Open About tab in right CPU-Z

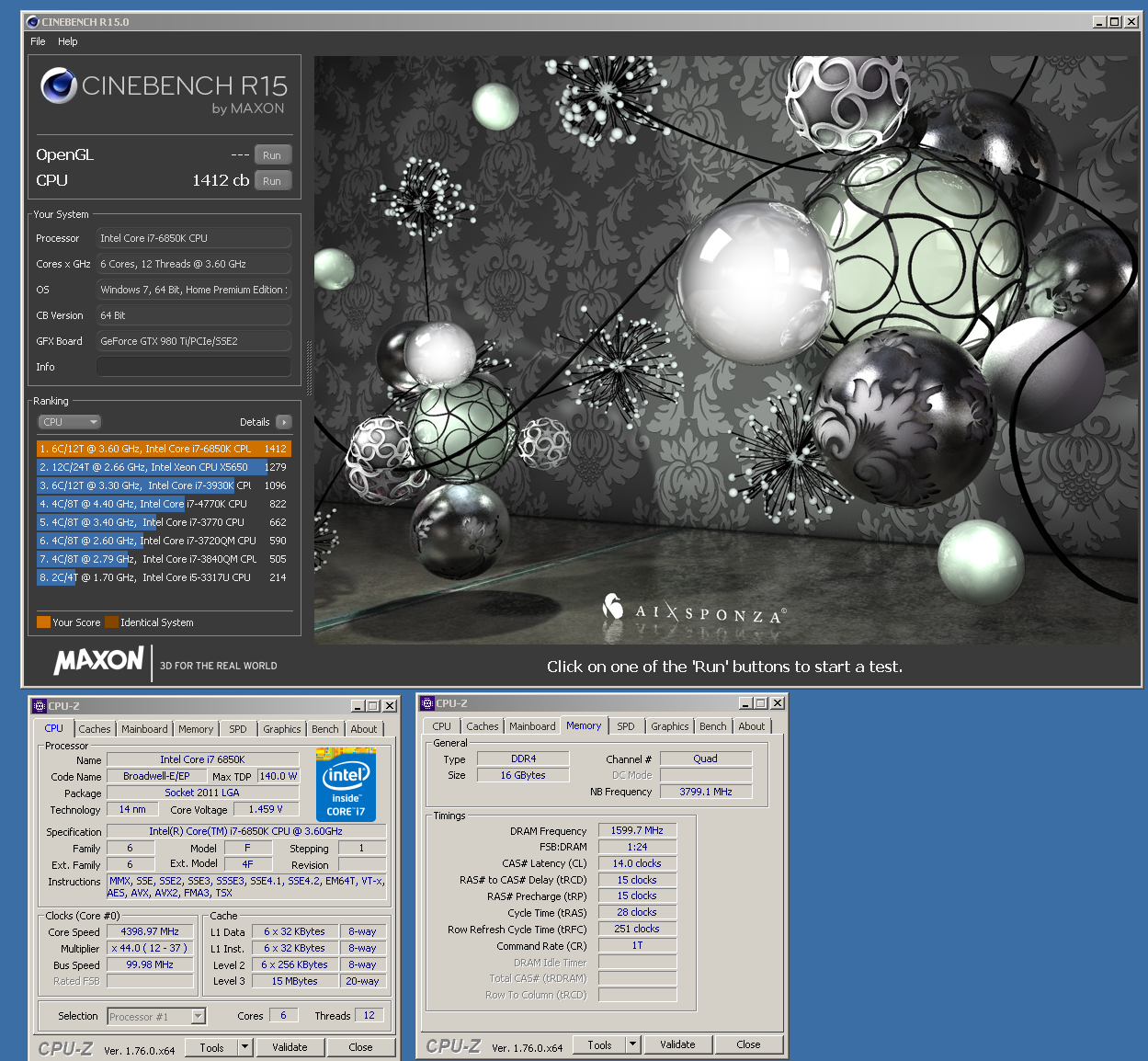[x=752, y=726]
